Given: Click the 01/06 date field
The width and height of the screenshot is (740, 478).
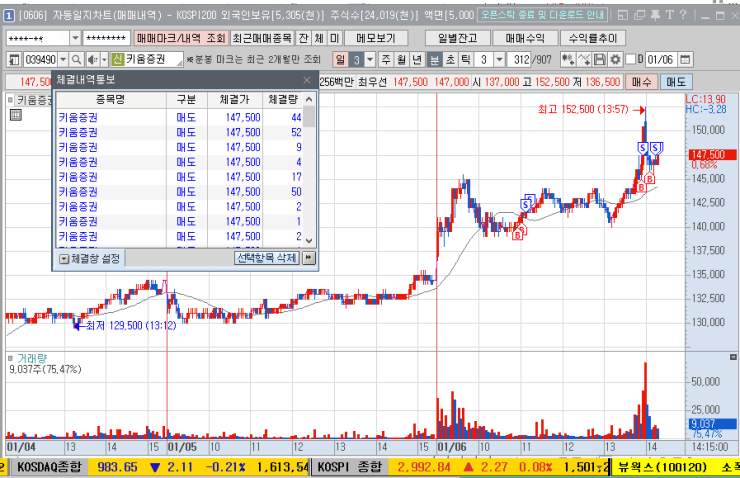Looking at the screenshot, I should click(661, 59).
